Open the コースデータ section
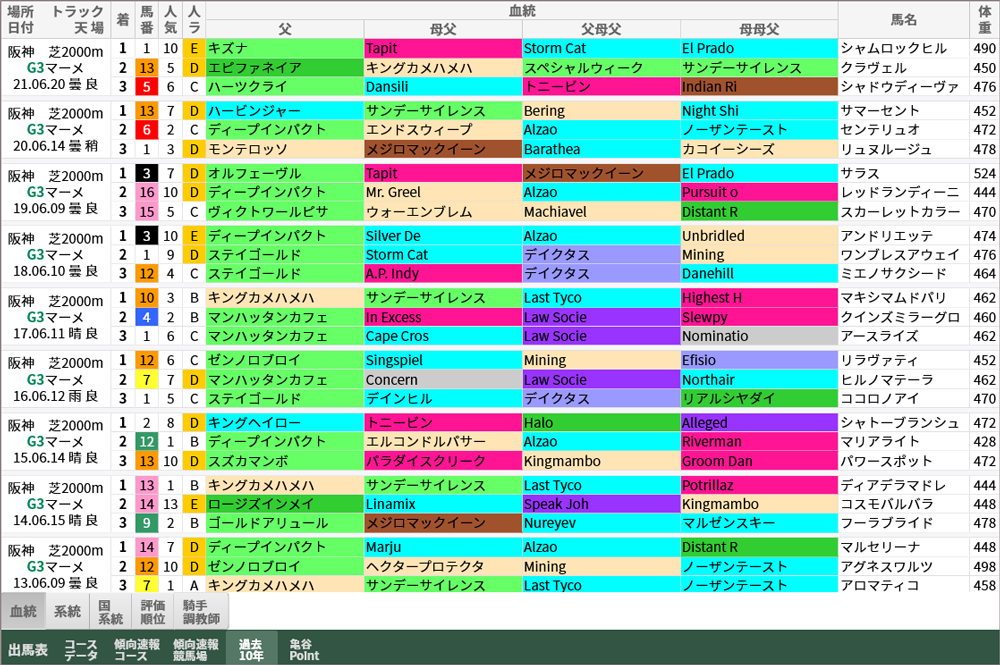 pos(79,648)
